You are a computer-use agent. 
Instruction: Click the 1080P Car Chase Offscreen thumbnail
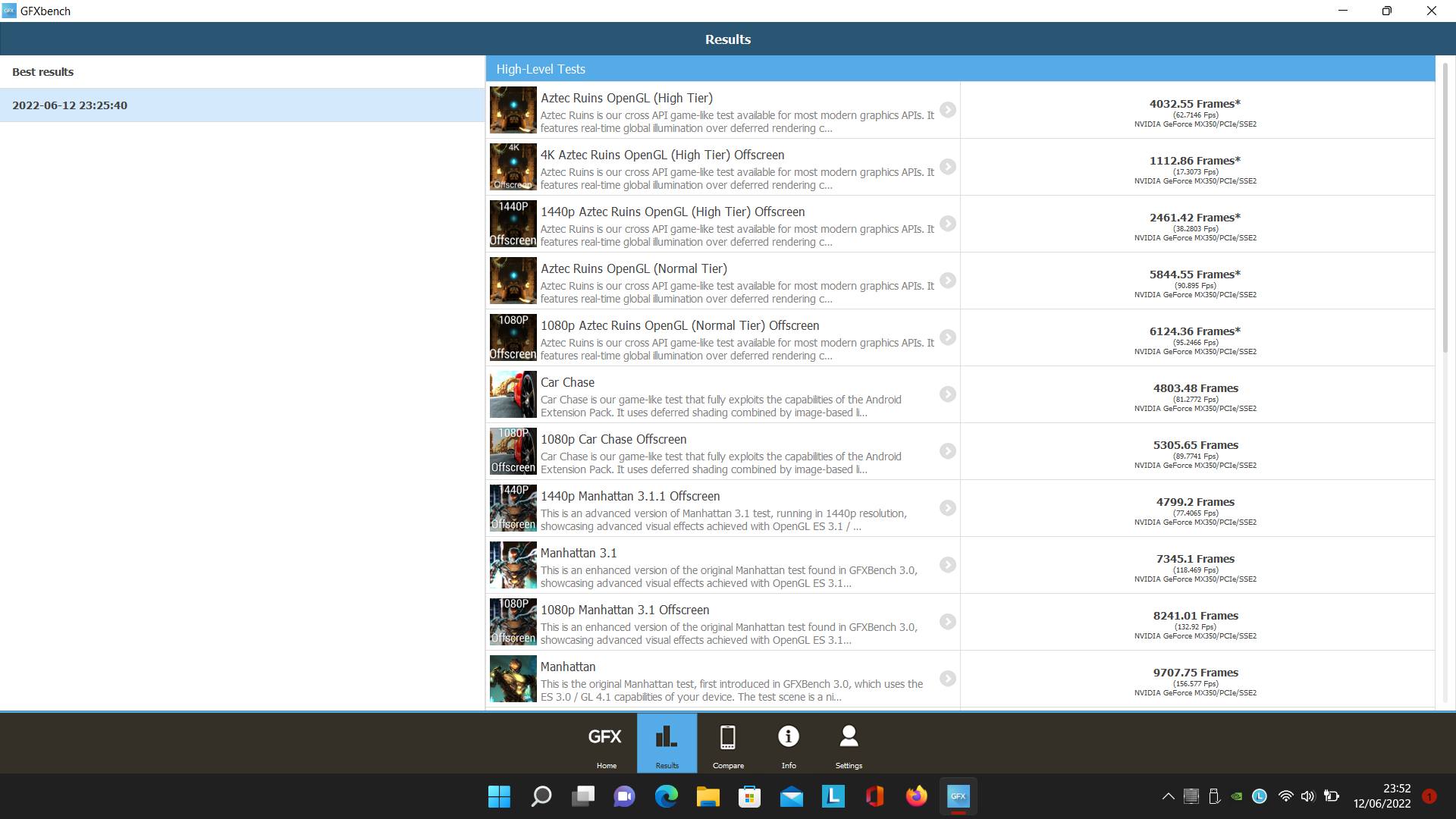tap(513, 451)
